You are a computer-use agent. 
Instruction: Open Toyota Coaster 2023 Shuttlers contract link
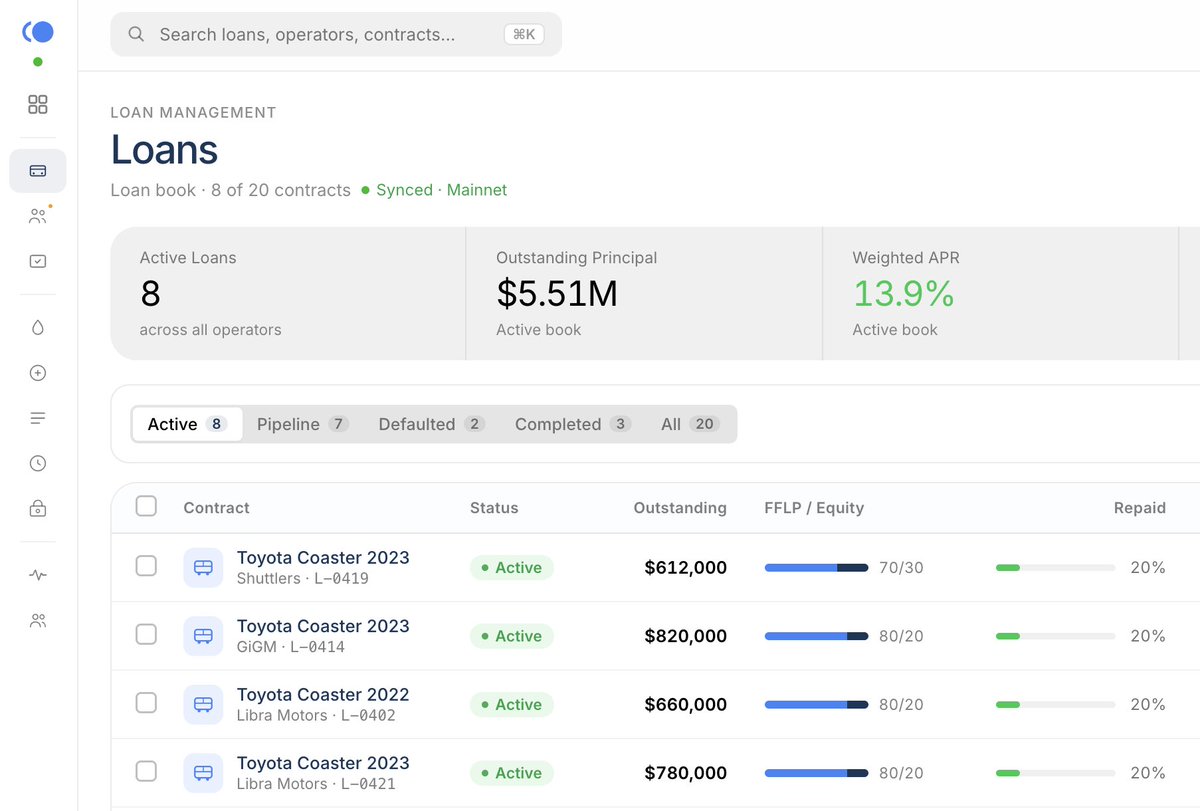[x=323, y=557]
